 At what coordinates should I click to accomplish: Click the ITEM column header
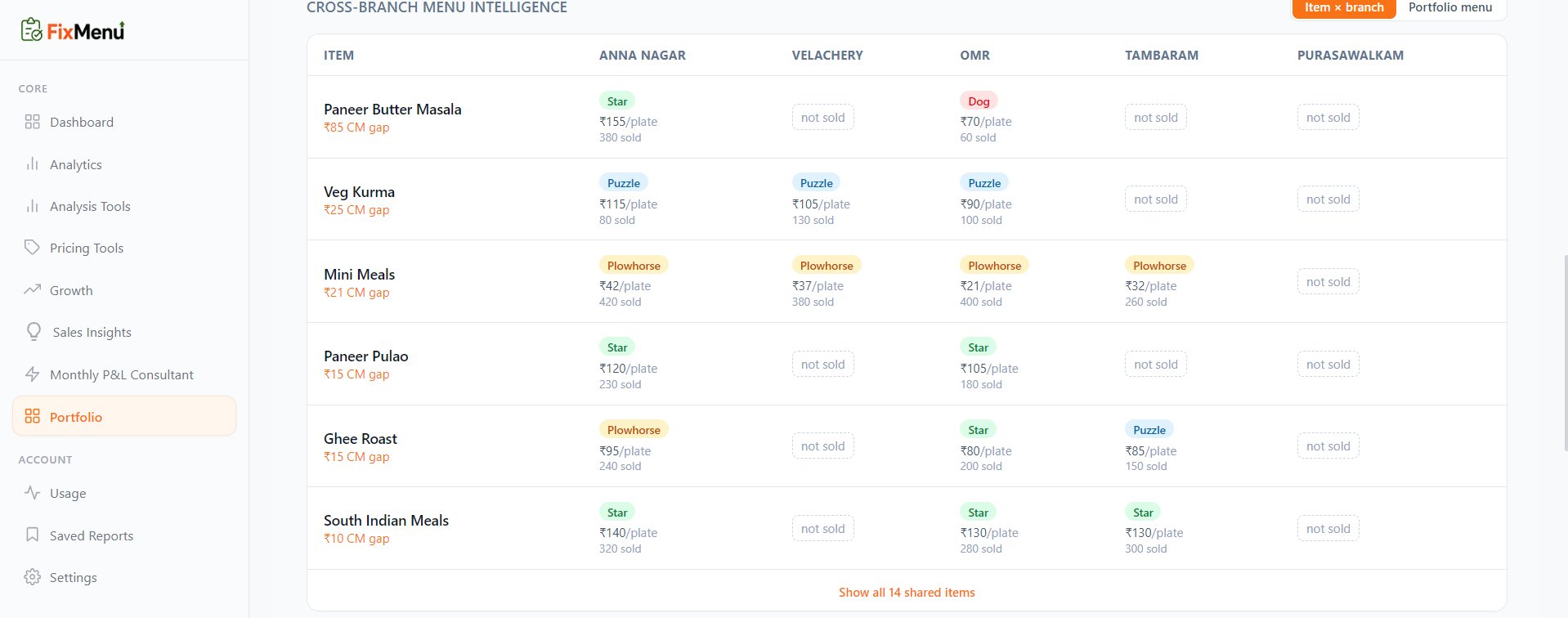pos(338,56)
